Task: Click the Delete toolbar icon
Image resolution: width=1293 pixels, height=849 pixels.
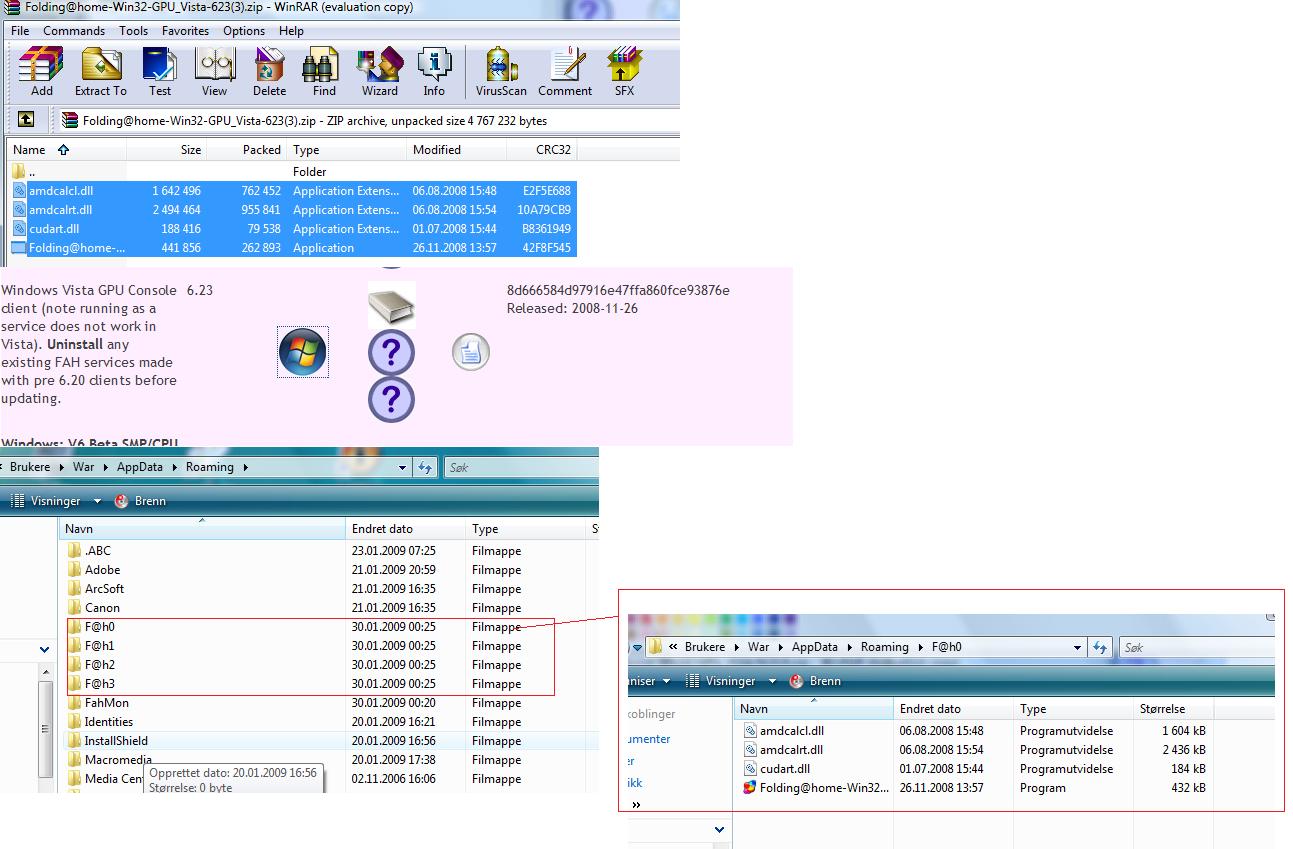Action: point(269,71)
